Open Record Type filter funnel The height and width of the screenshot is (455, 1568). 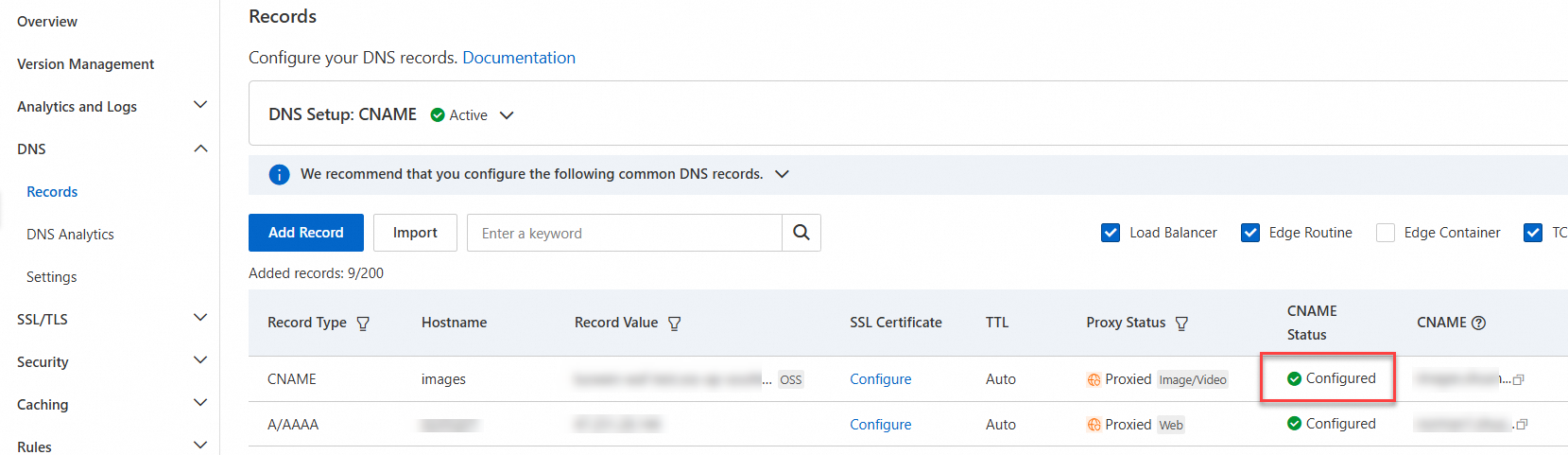tap(363, 324)
